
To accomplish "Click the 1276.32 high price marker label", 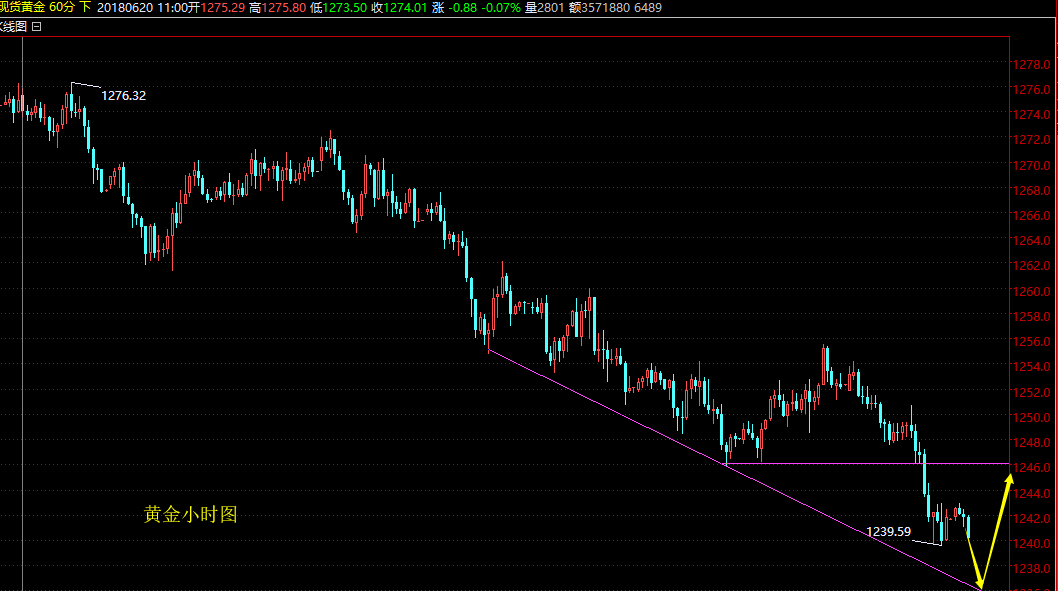I will pyautogui.click(x=123, y=96).
